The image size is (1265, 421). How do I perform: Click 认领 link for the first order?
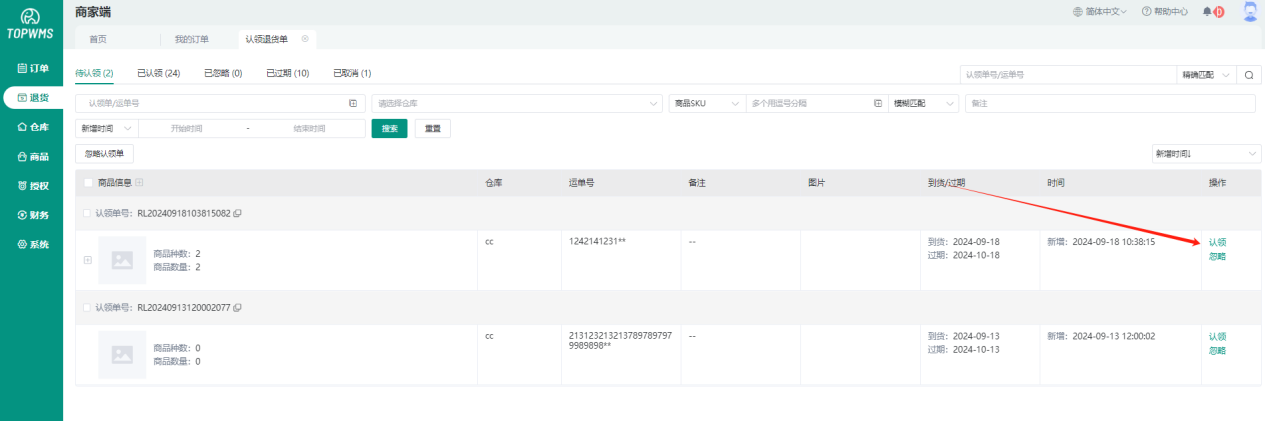coord(1217,242)
